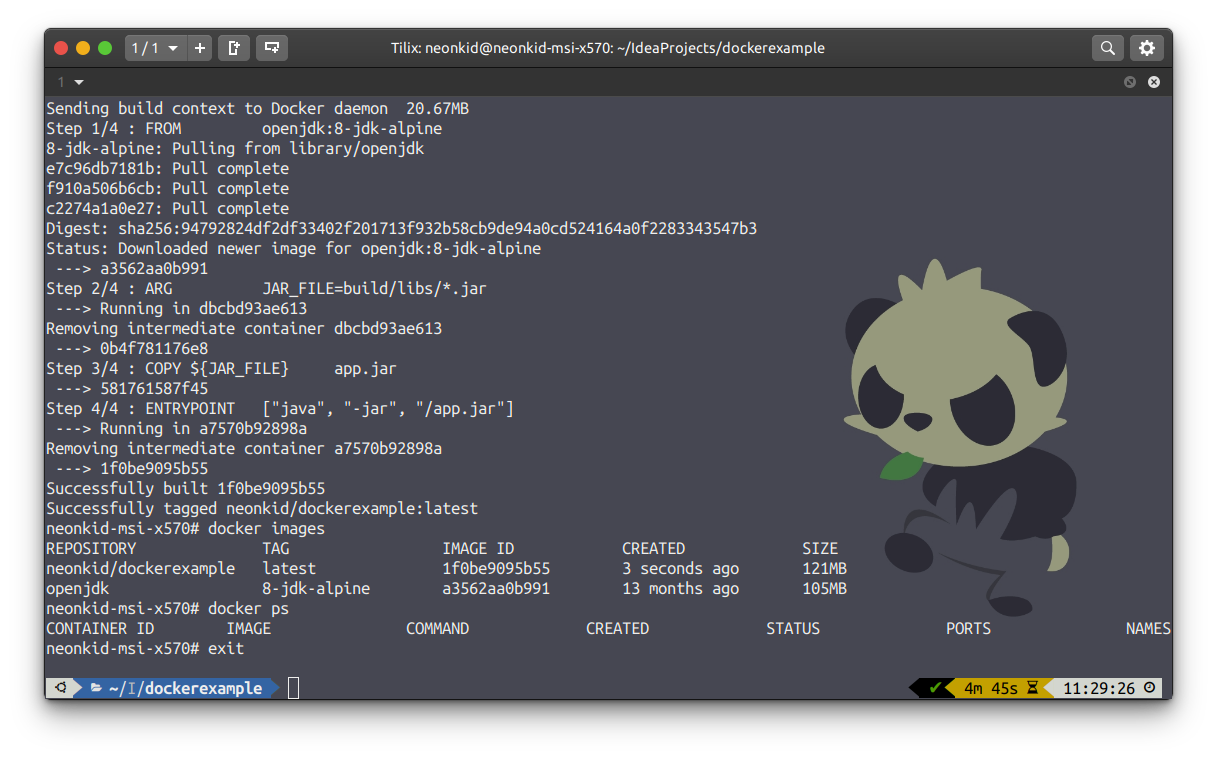The width and height of the screenshot is (1217, 760).
Task: Click 'Successfully tagged neonkid/dockerexample:latest' line
Action: tap(262, 509)
